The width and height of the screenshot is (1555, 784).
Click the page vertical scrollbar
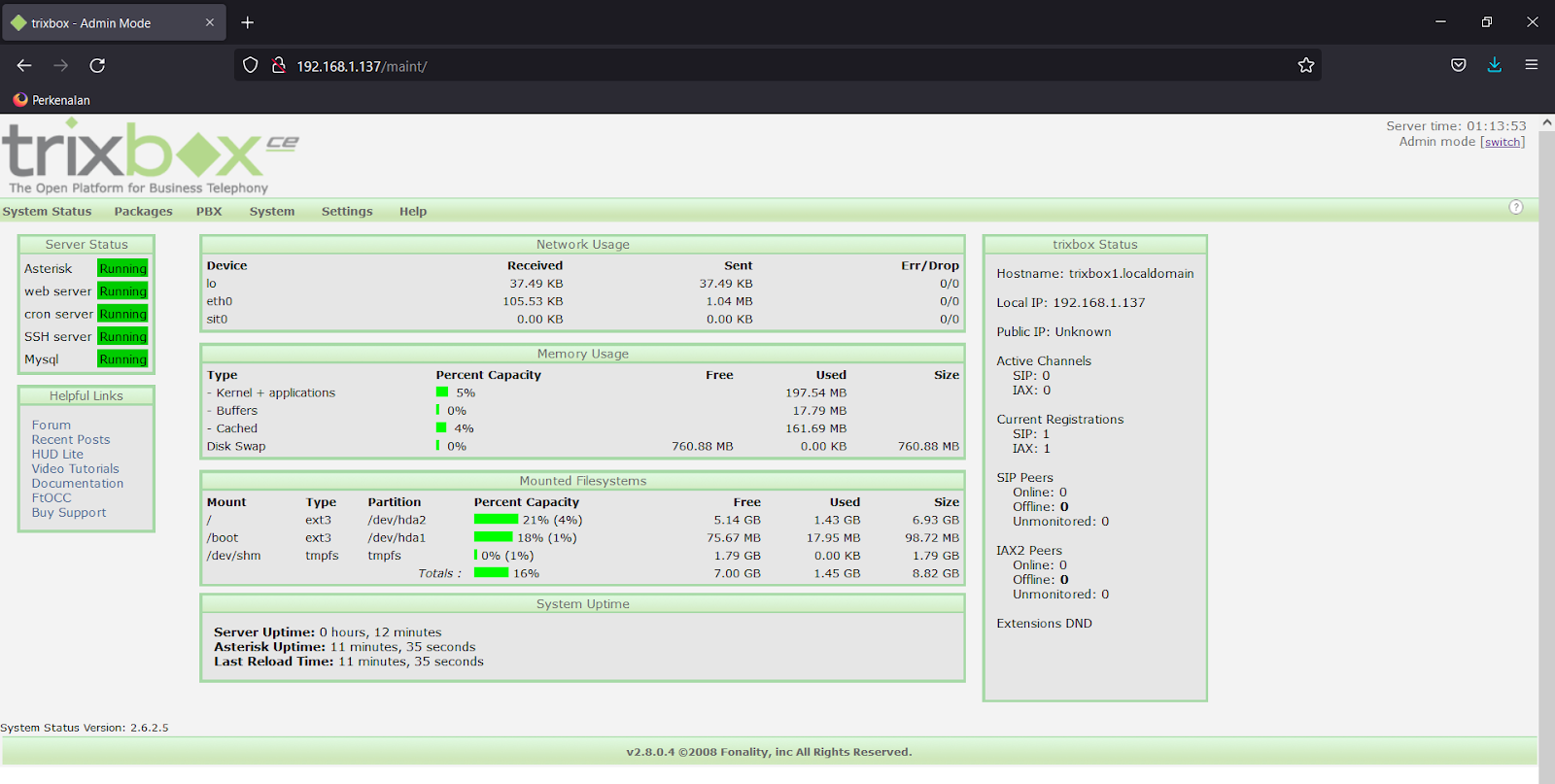tap(1546, 457)
